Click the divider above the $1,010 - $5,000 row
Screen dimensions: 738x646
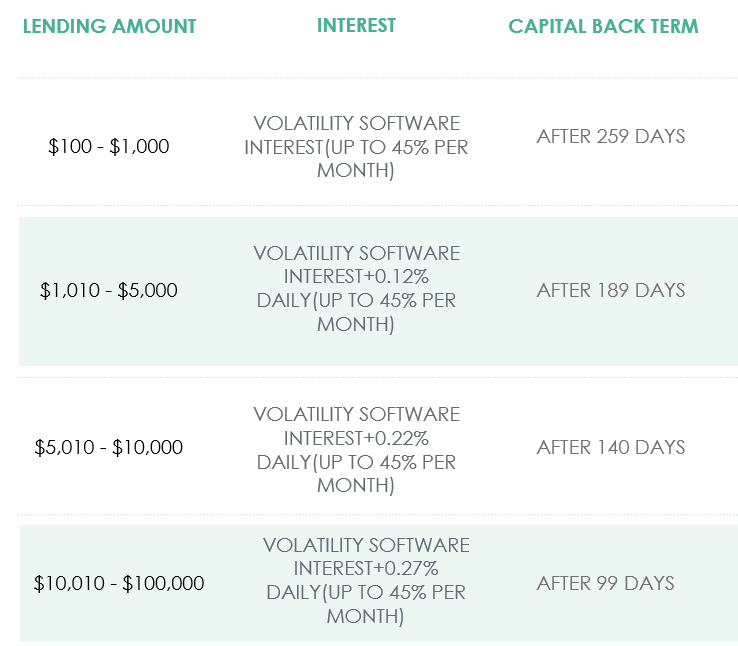378,206
